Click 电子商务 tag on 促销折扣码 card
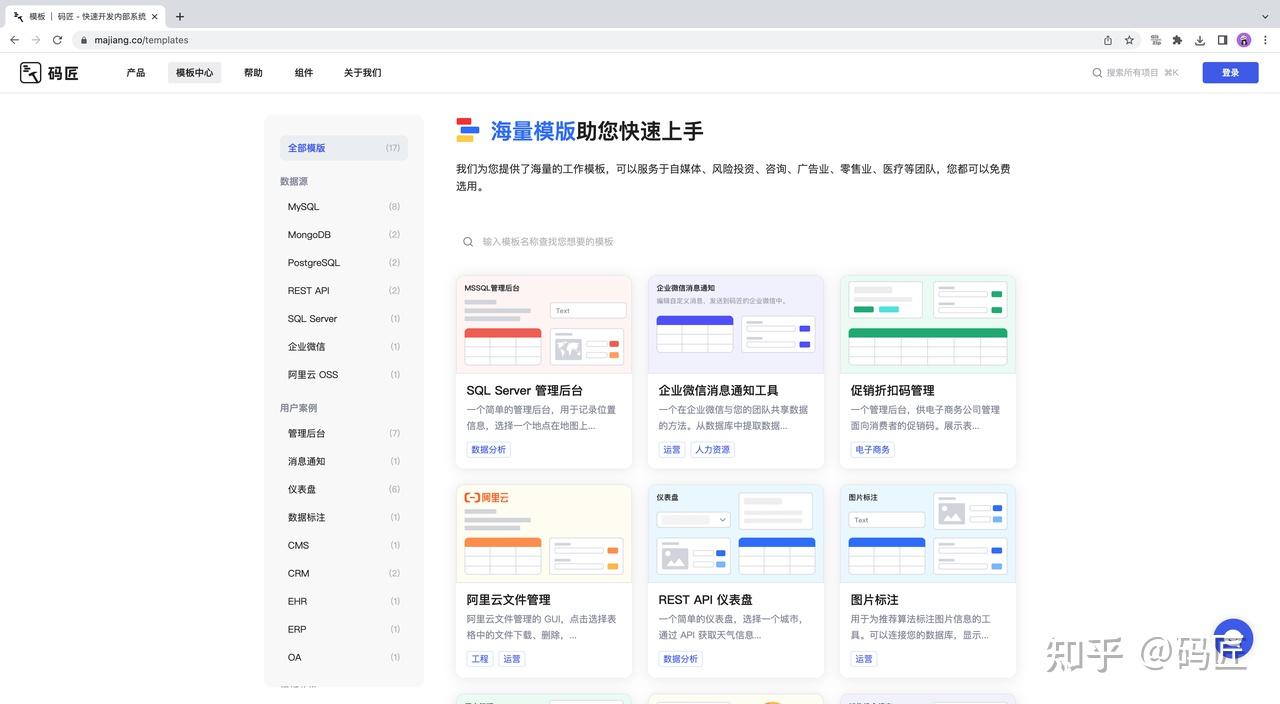This screenshot has height=704, width=1280. [872, 450]
